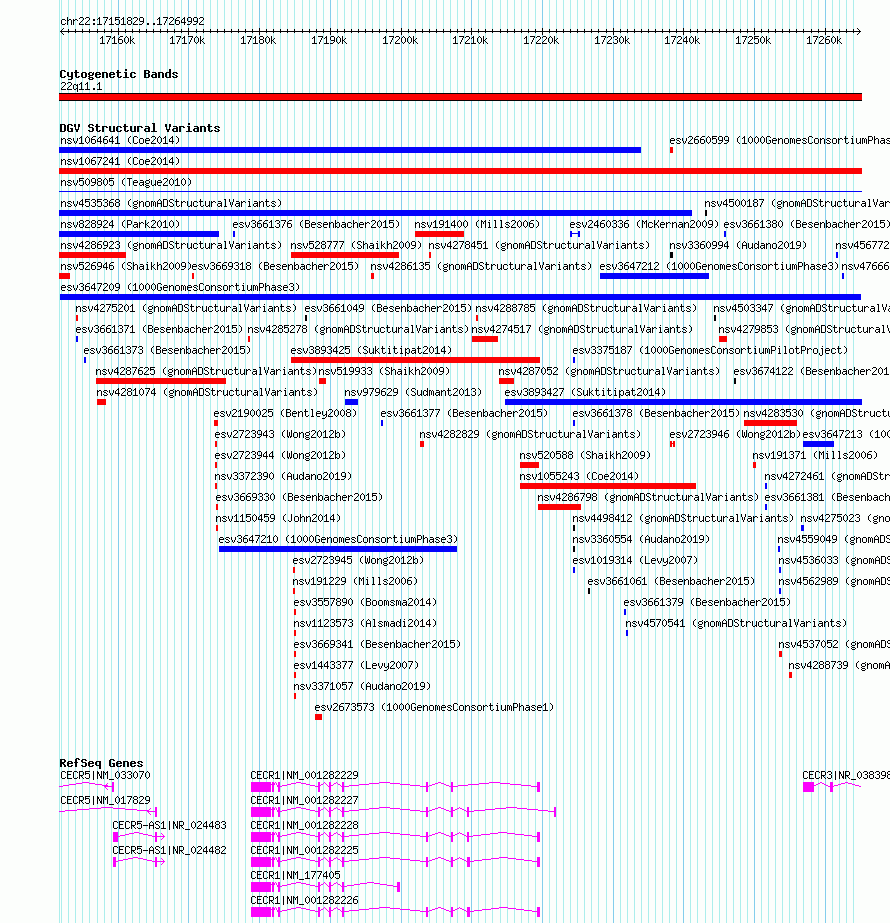Click red bar under esv3893425 (Suktitipat2014)
The image size is (890, 923).
point(416,360)
